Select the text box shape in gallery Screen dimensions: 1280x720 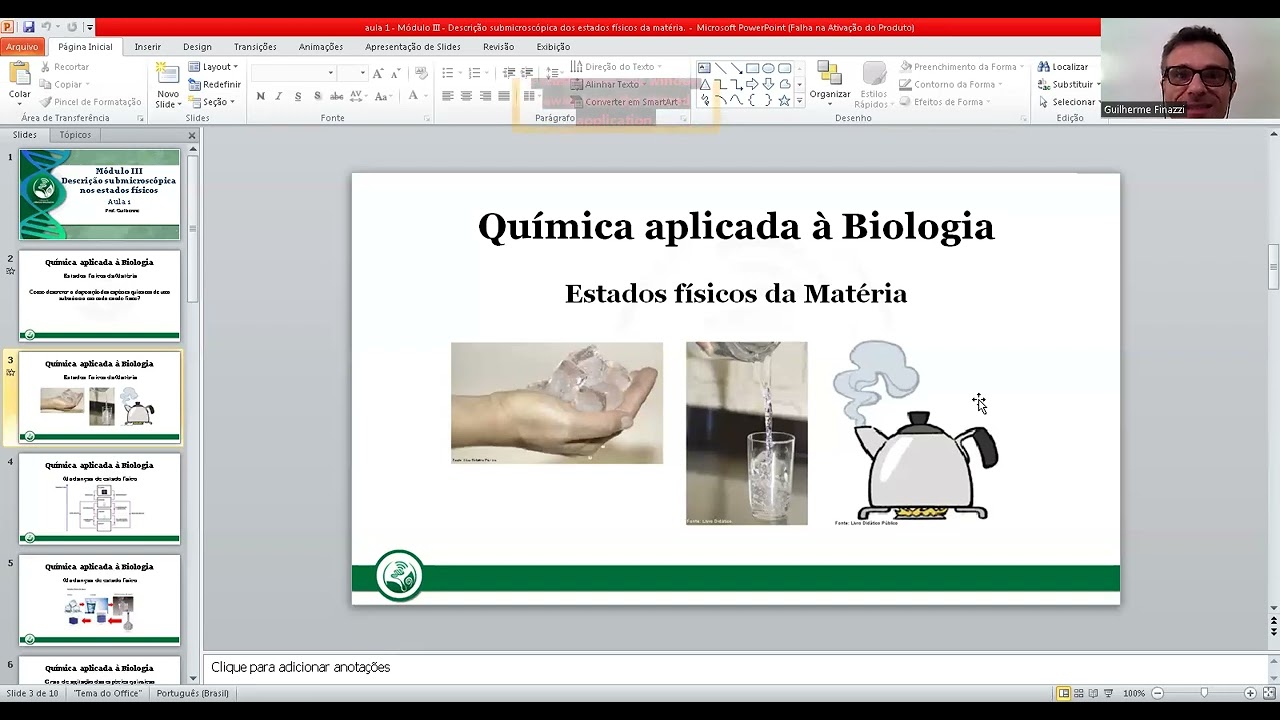click(704, 68)
